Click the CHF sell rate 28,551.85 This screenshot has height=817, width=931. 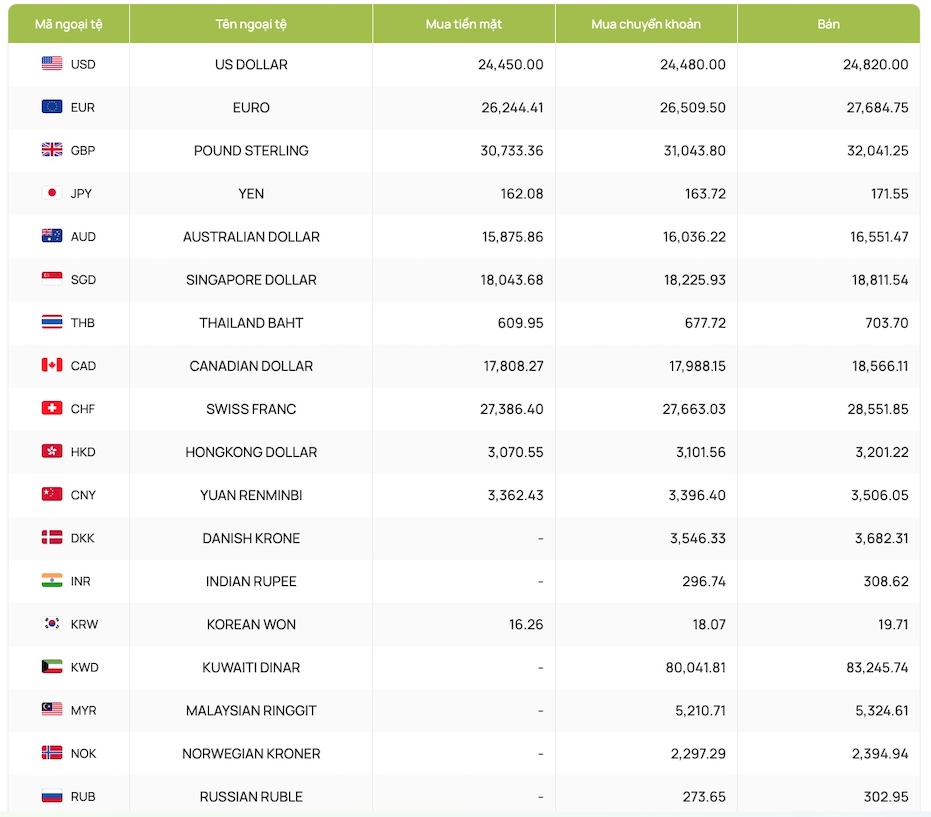point(878,409)
